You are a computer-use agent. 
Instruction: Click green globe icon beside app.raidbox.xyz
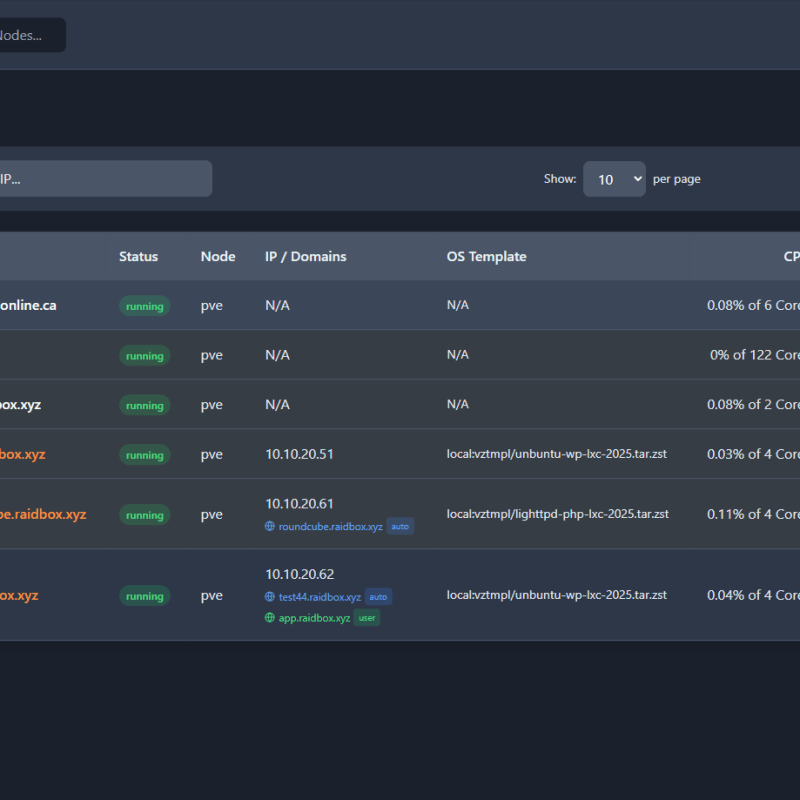click(x=270, y=618)
